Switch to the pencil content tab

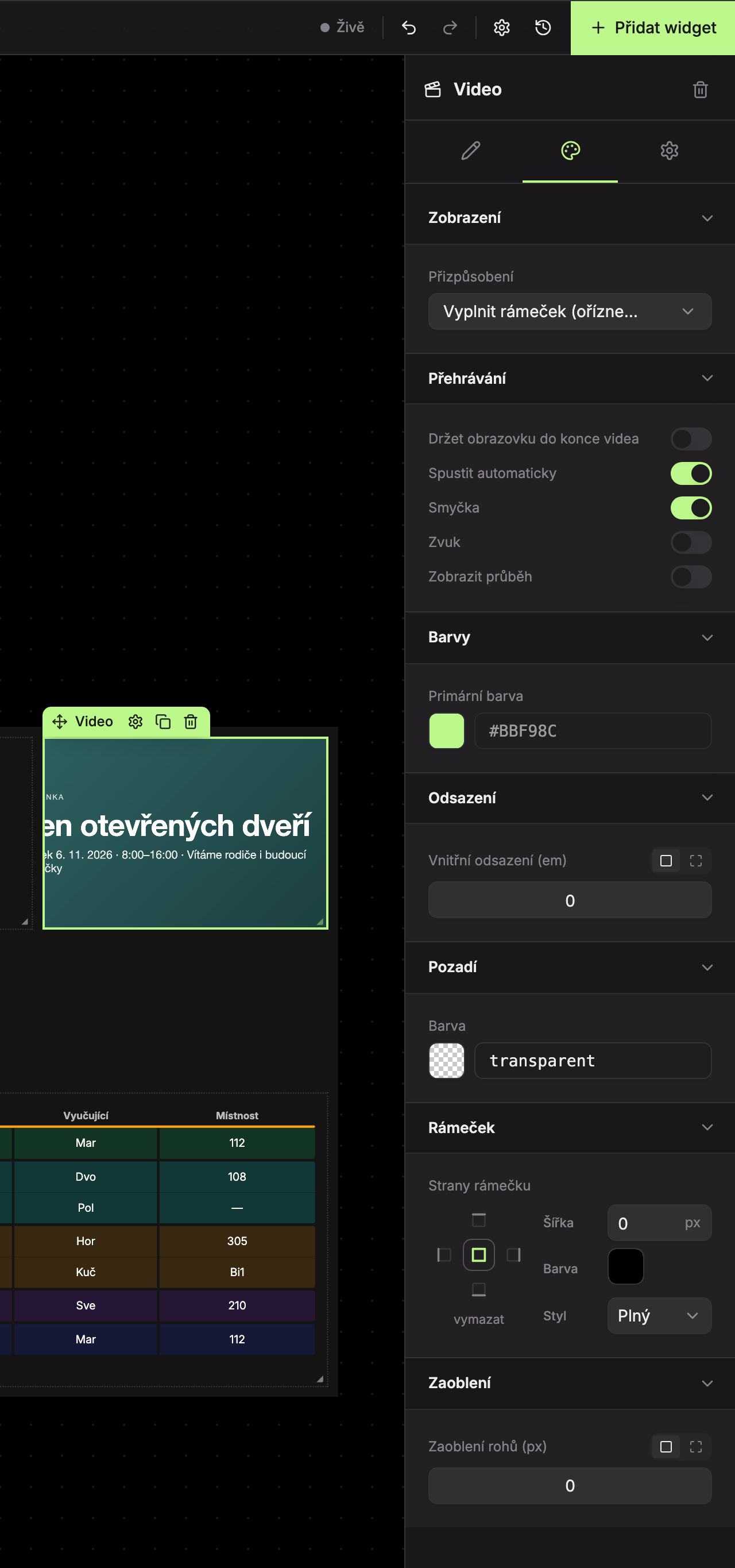coord(471,151)
